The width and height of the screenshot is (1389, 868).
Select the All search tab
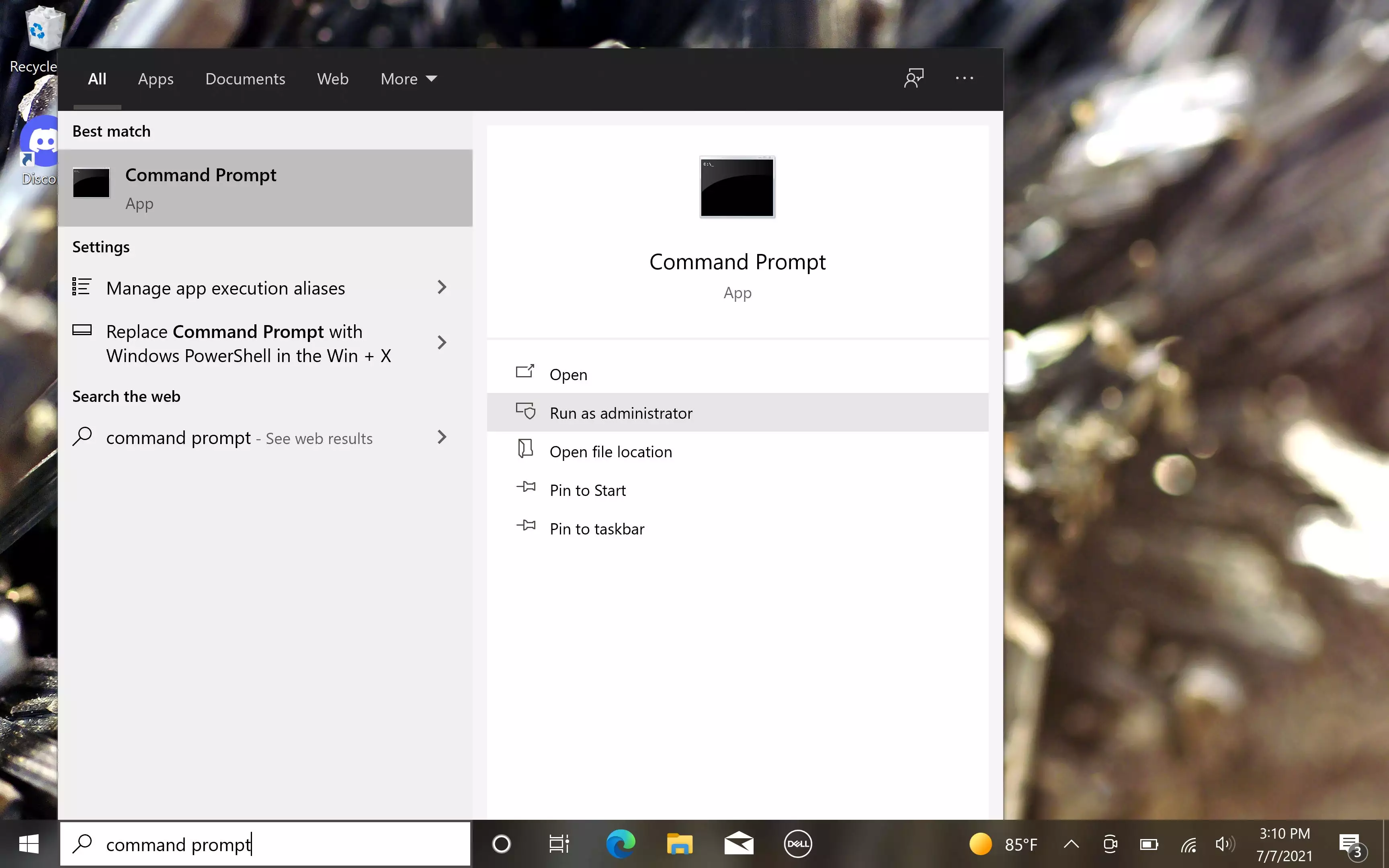(x=97, y=79)
